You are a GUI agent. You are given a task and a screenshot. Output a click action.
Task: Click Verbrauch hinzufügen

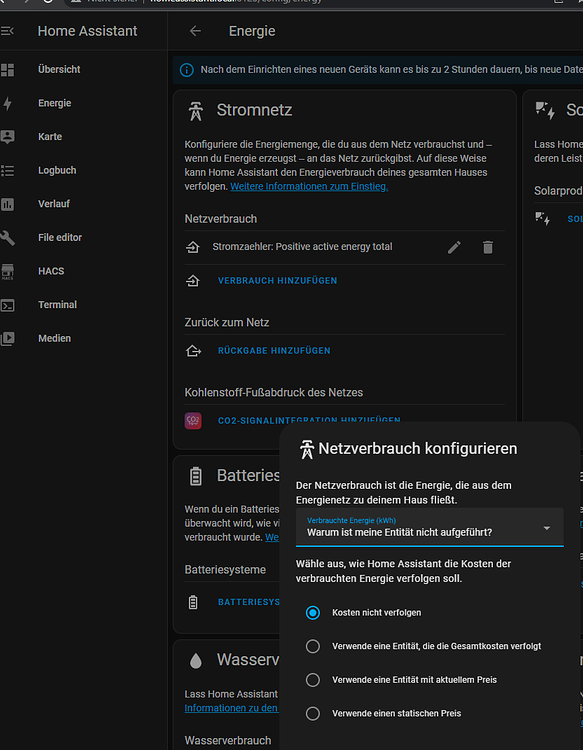(277, 281)
